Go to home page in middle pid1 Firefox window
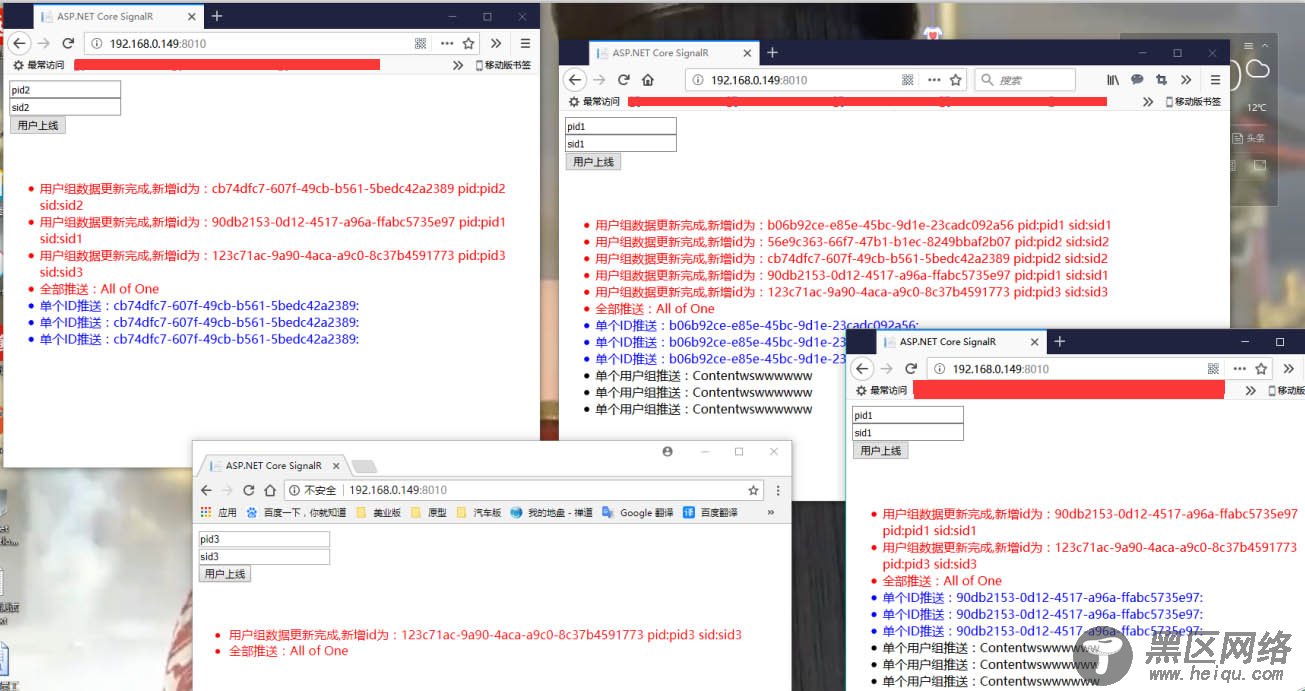 [648, 80]
